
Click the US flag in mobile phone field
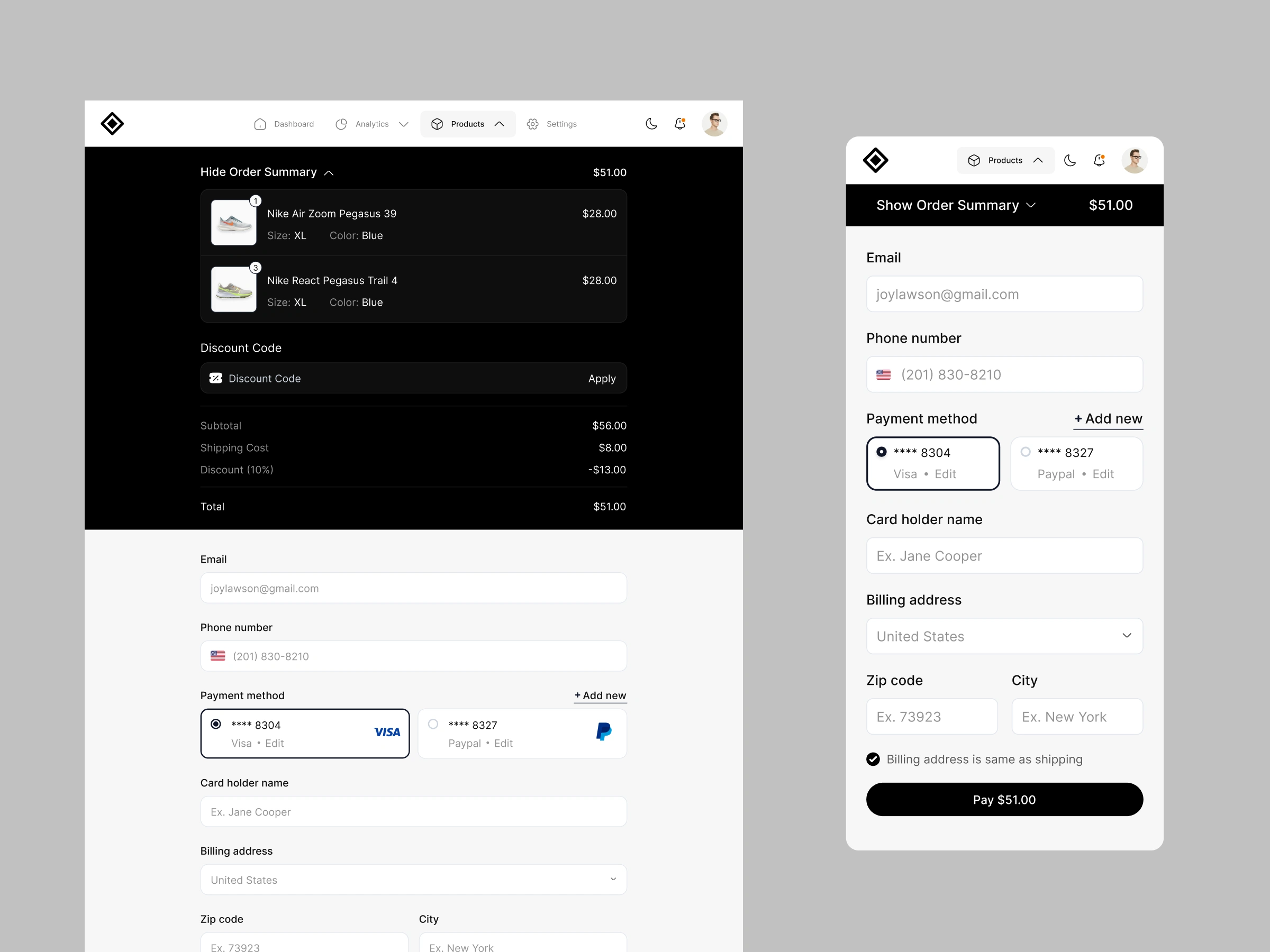tap(884, 374)
